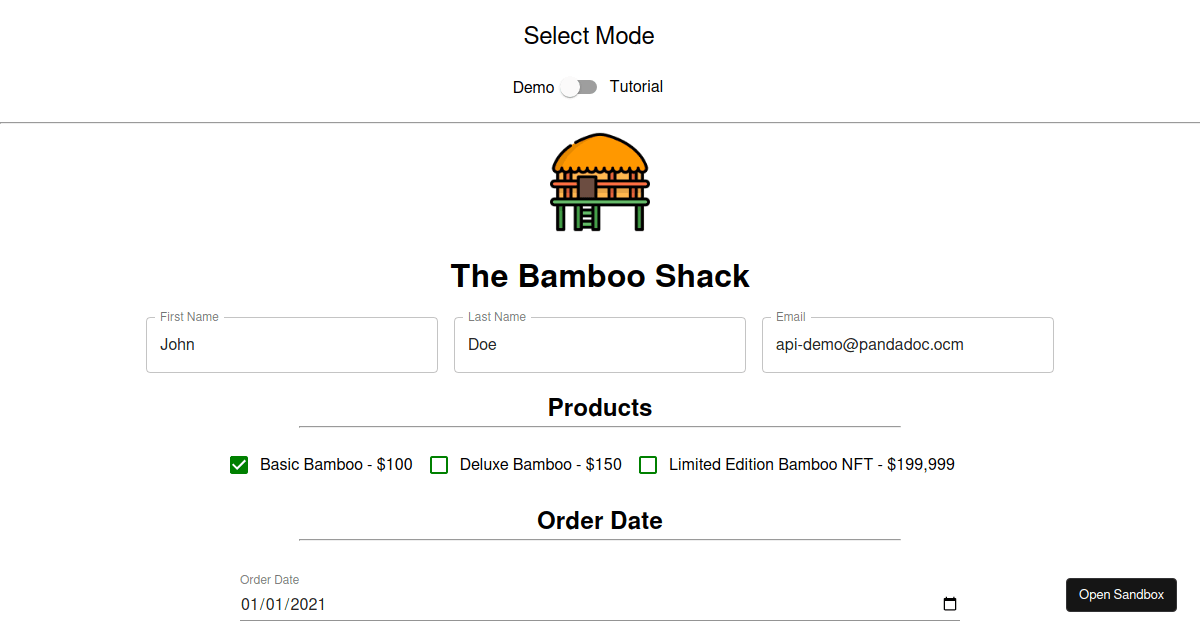
Task: Focus the Last Name field
Action: (x=600, y=345)
